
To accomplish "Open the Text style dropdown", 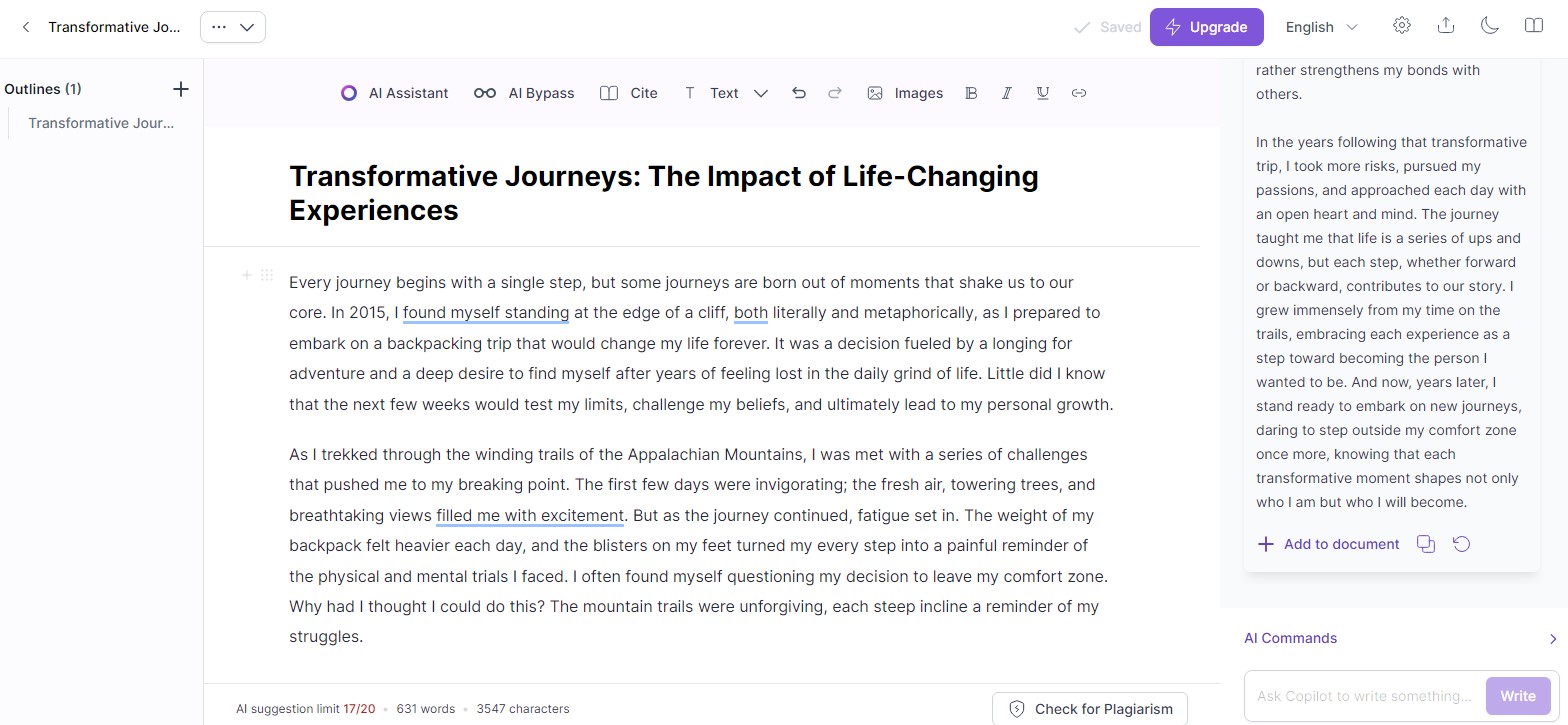I will 725,93.
